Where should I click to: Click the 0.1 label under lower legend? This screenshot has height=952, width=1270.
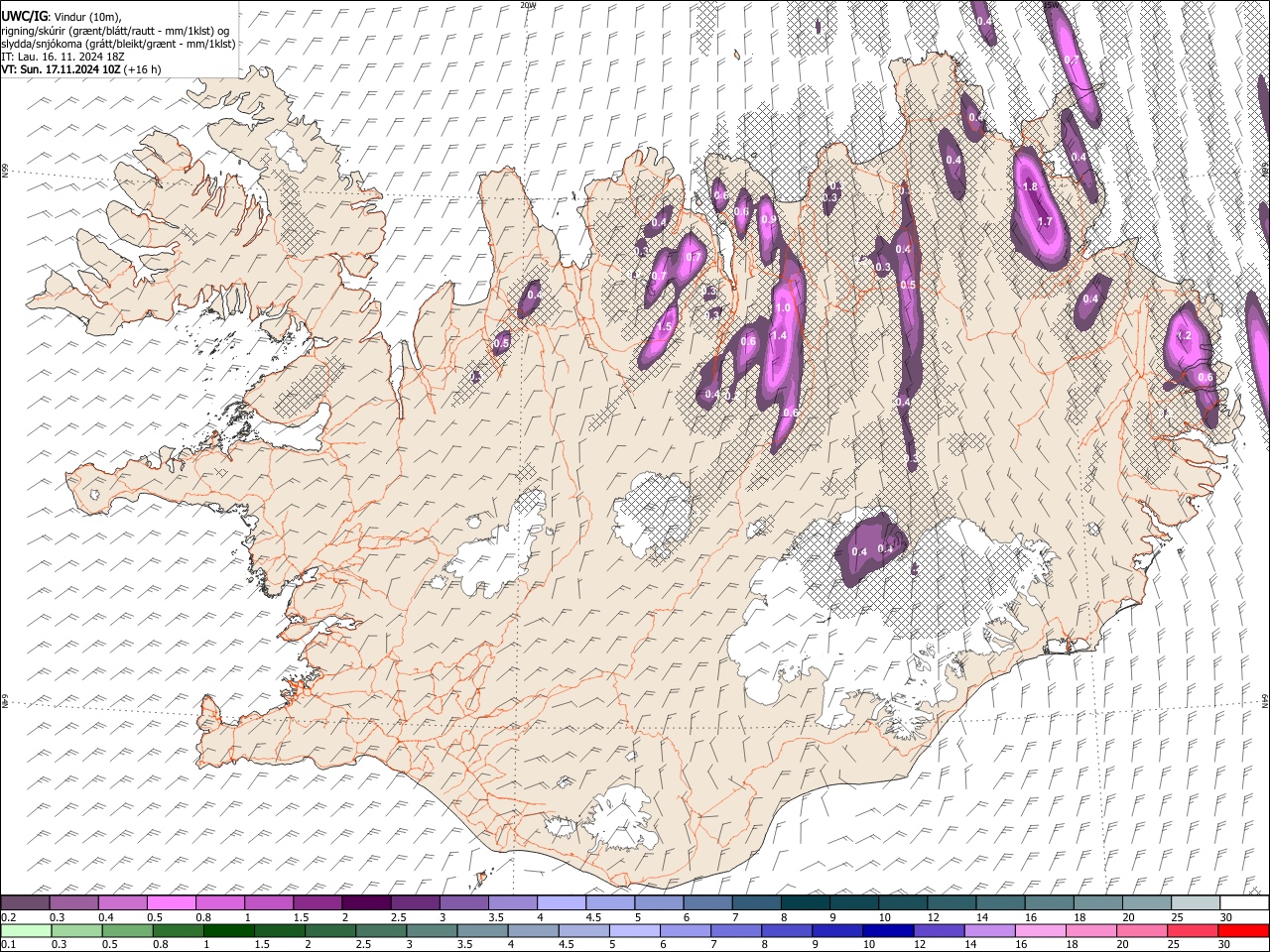[7, 945]
